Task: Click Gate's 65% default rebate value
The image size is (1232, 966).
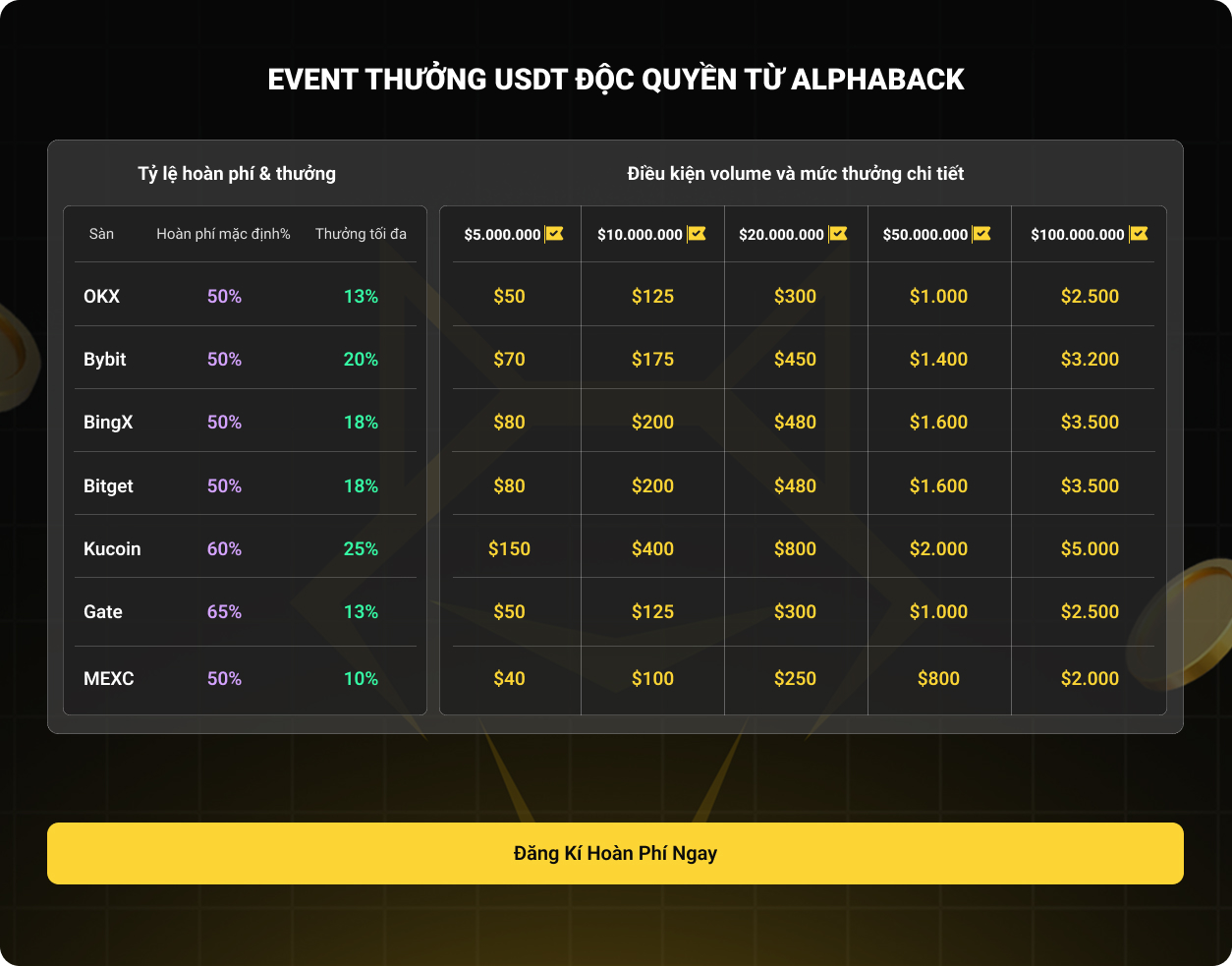Action: (224, 611)
